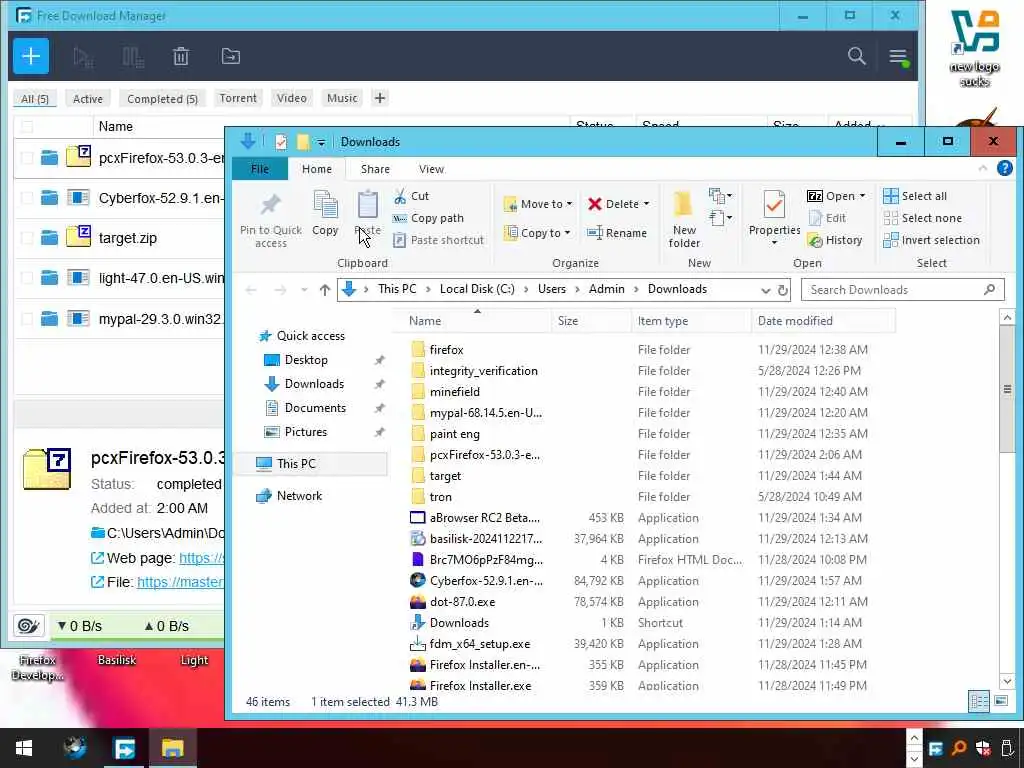Check the pcxFirefox-53.0.3 download checkbox

(x=27, y=158)
